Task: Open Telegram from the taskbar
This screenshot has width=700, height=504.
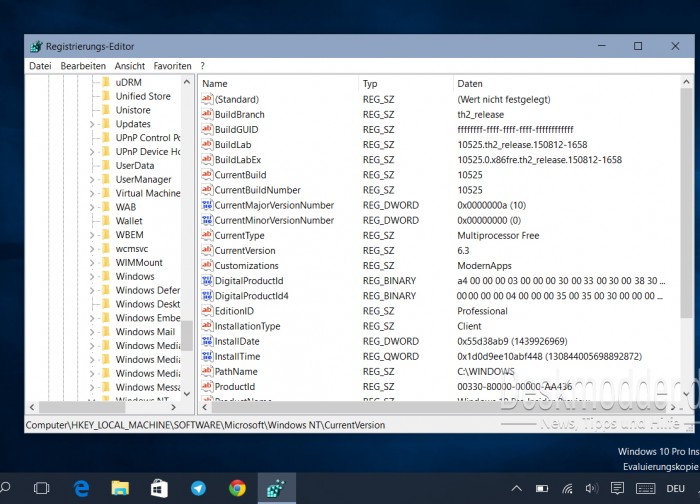Action: (198, 488)
